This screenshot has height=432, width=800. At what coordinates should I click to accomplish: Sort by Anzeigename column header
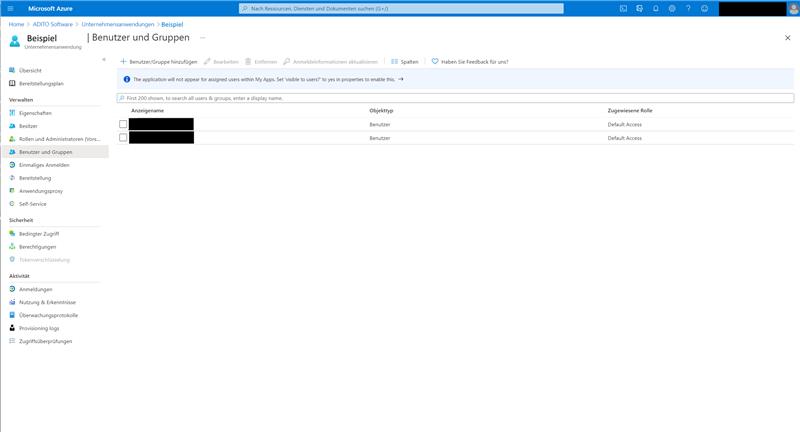[x=147, y=111]
